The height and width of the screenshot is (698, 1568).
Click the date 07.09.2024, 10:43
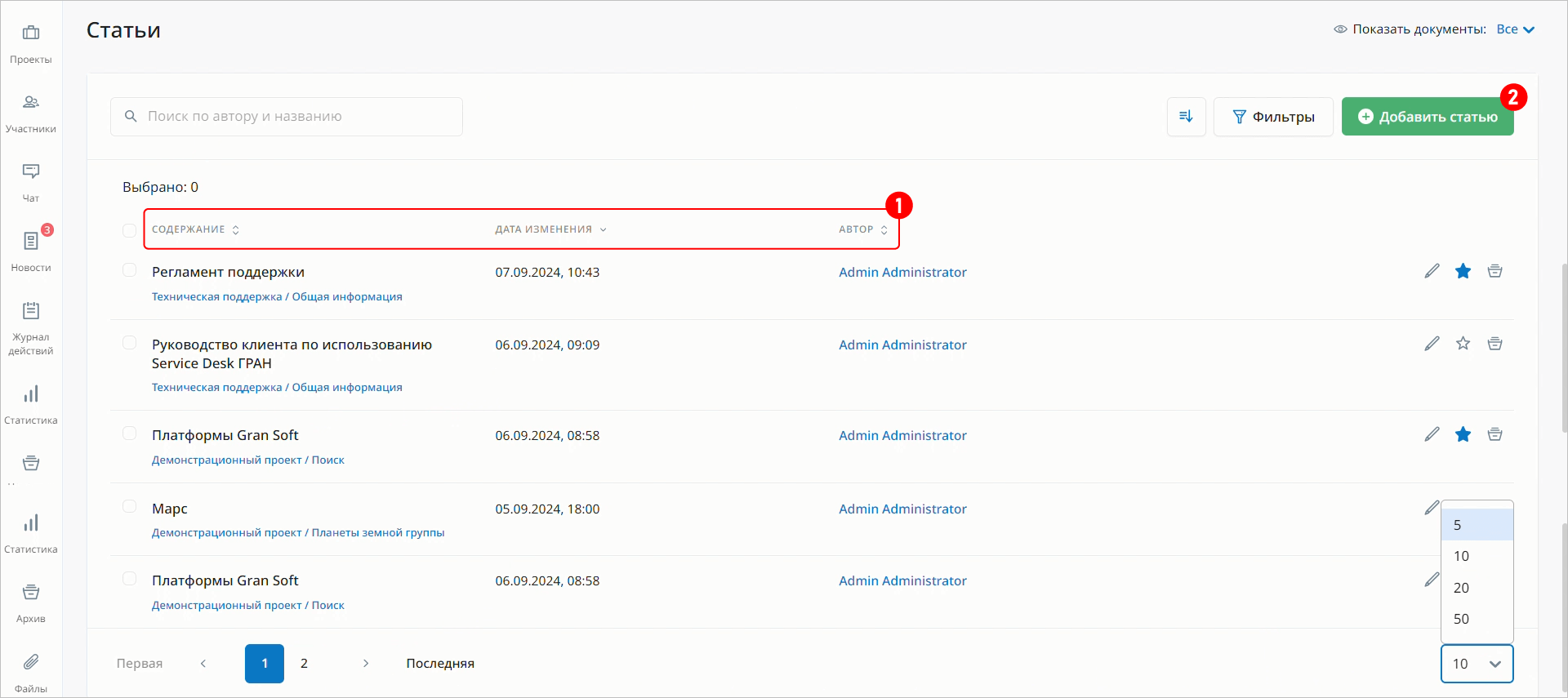tap(547, 272)
